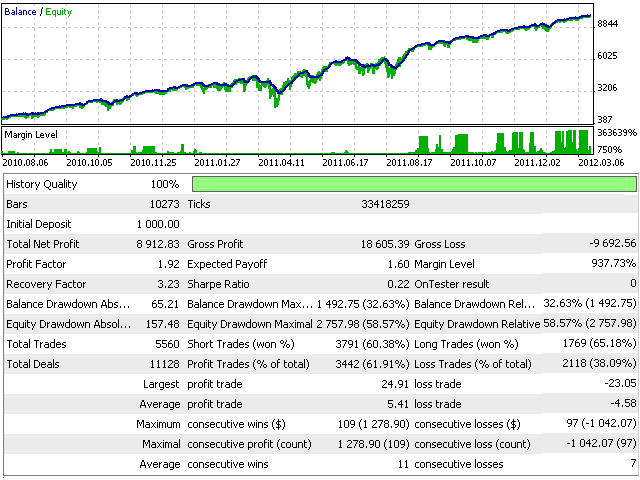Click Equity Drawdown Relative value 58.57% (2 757.98)
The width and height of the screenshot is (640, 480).
590,324
